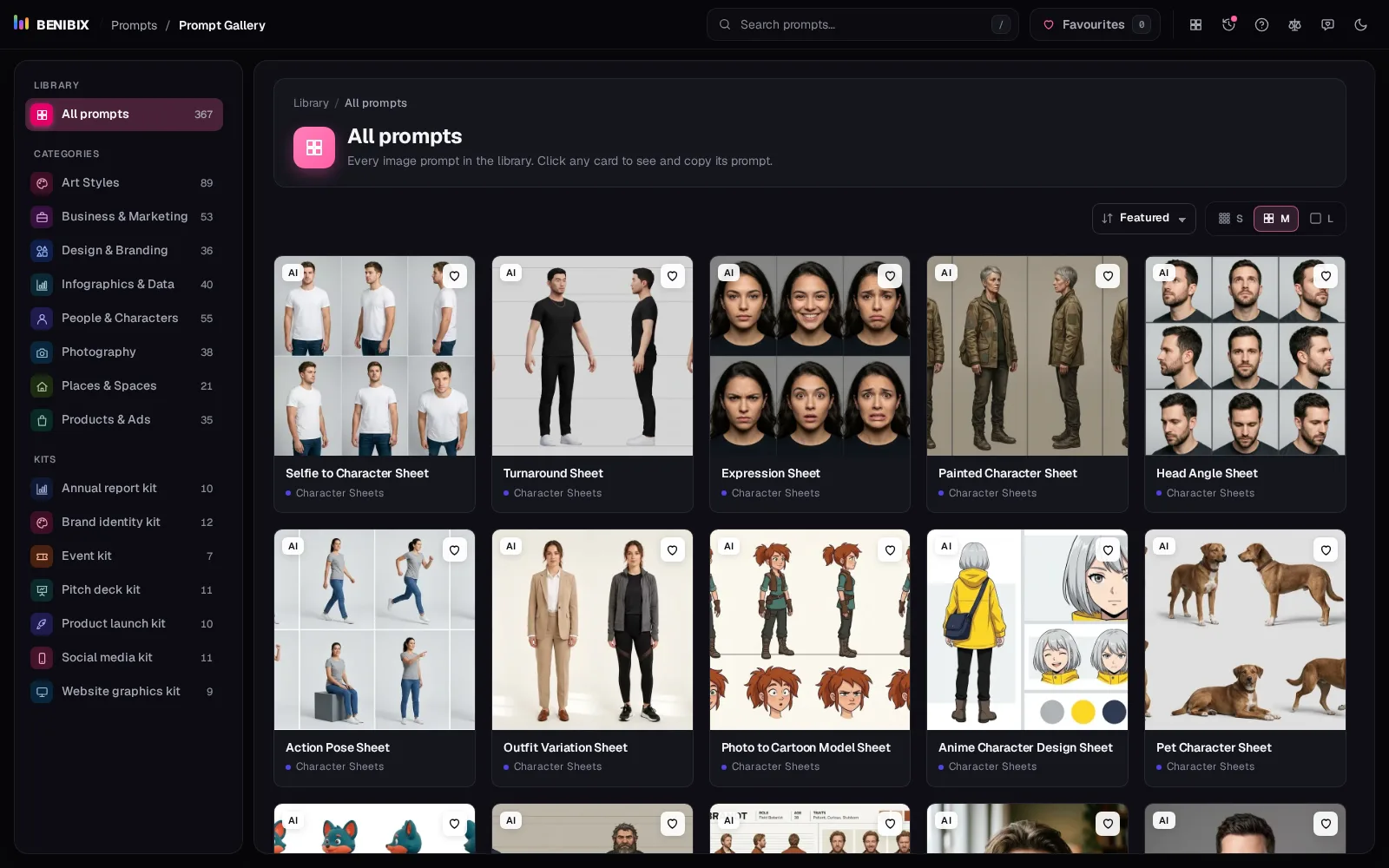The height and width of the screenshot is (868, 1389).
Task: Click the Event kit row
Action: [124, 556]
